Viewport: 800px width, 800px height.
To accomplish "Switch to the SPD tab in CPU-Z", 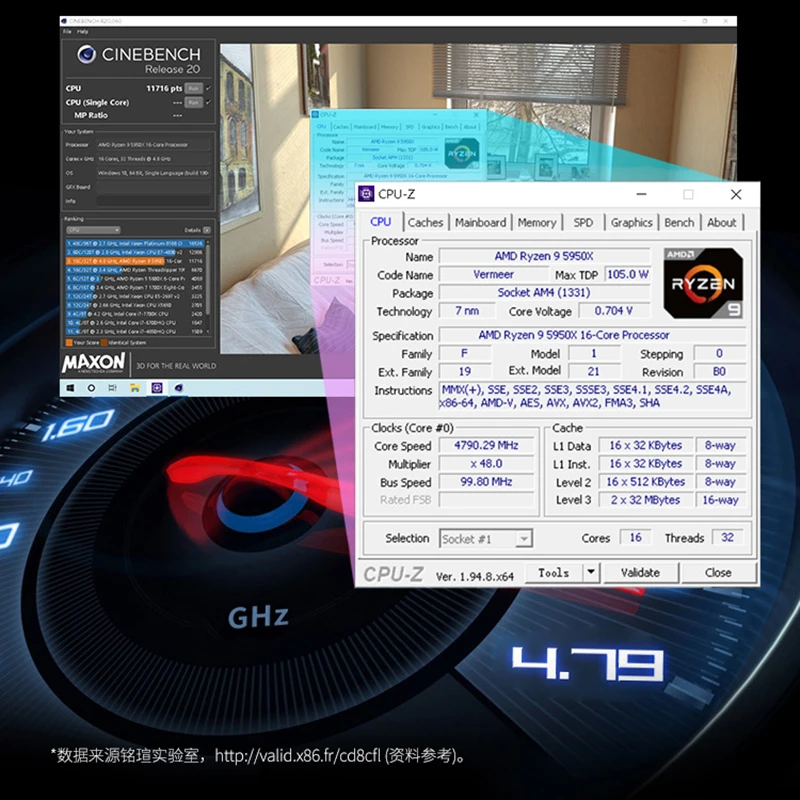I will coord(583,222).
